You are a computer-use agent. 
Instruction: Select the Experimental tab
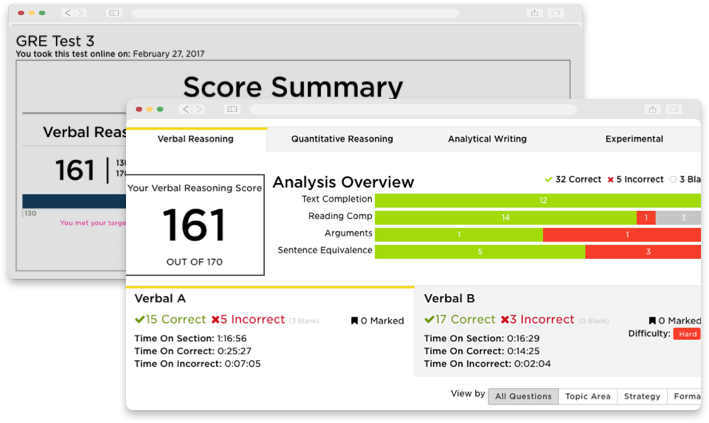[x=633, y=139]
